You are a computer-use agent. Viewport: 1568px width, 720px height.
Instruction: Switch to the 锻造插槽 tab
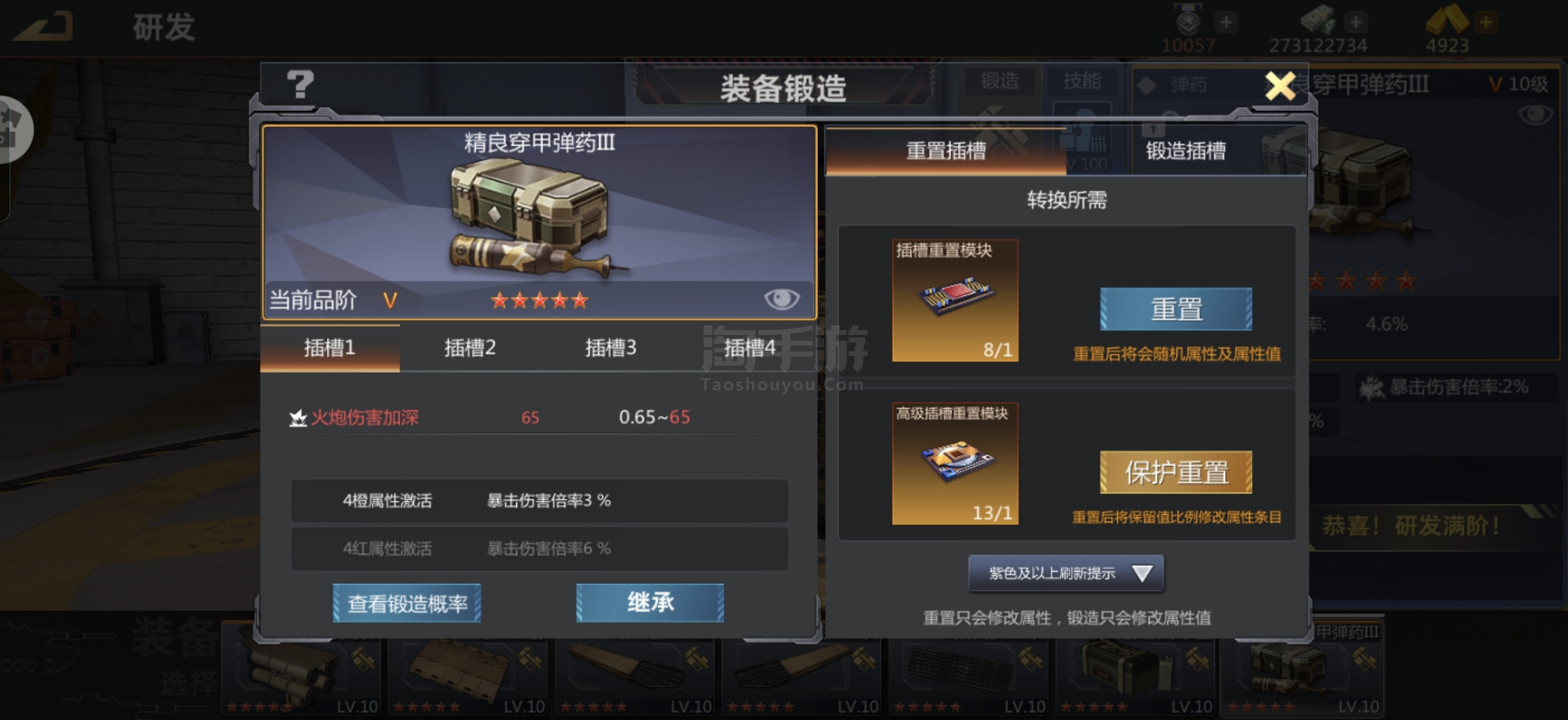coord(1185,151)
